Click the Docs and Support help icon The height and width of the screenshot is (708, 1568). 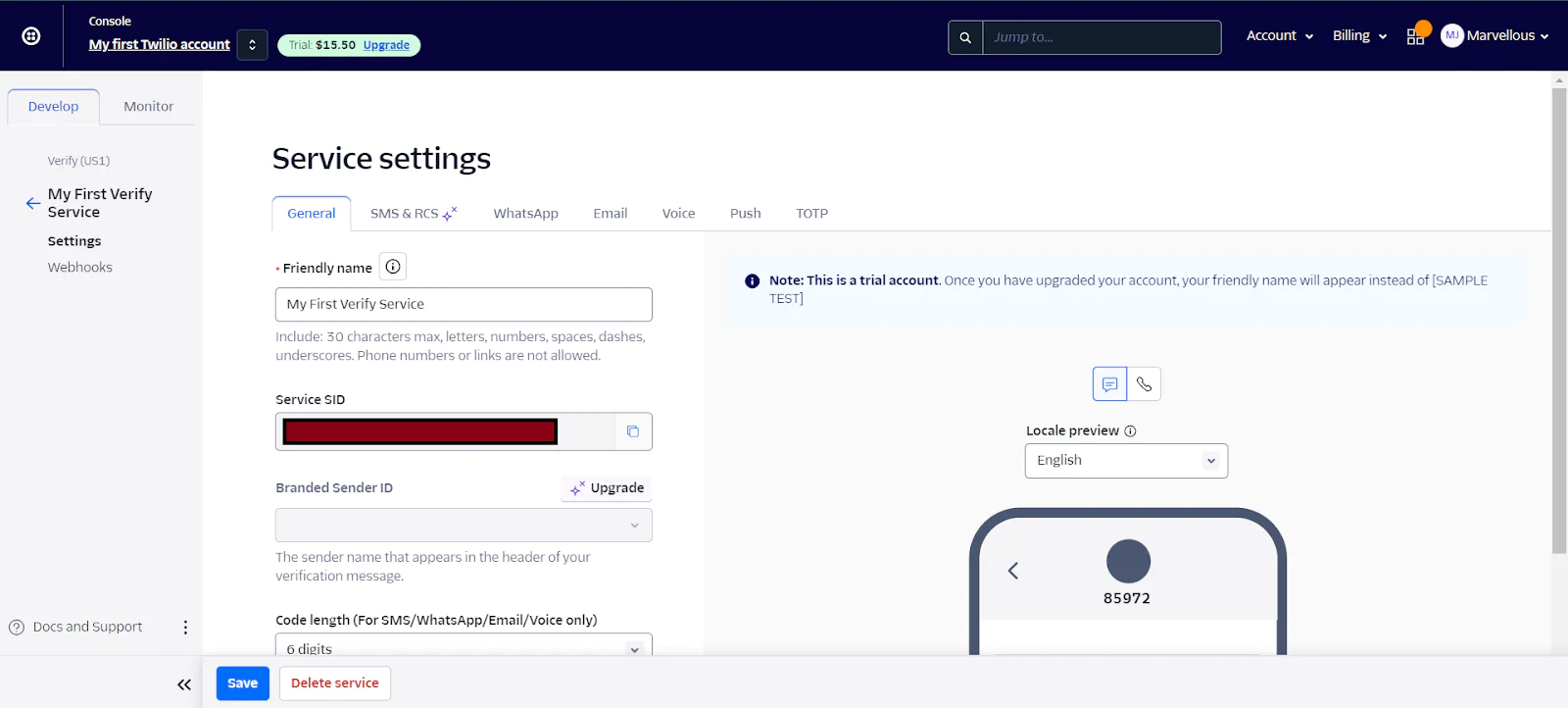[17, 628]
